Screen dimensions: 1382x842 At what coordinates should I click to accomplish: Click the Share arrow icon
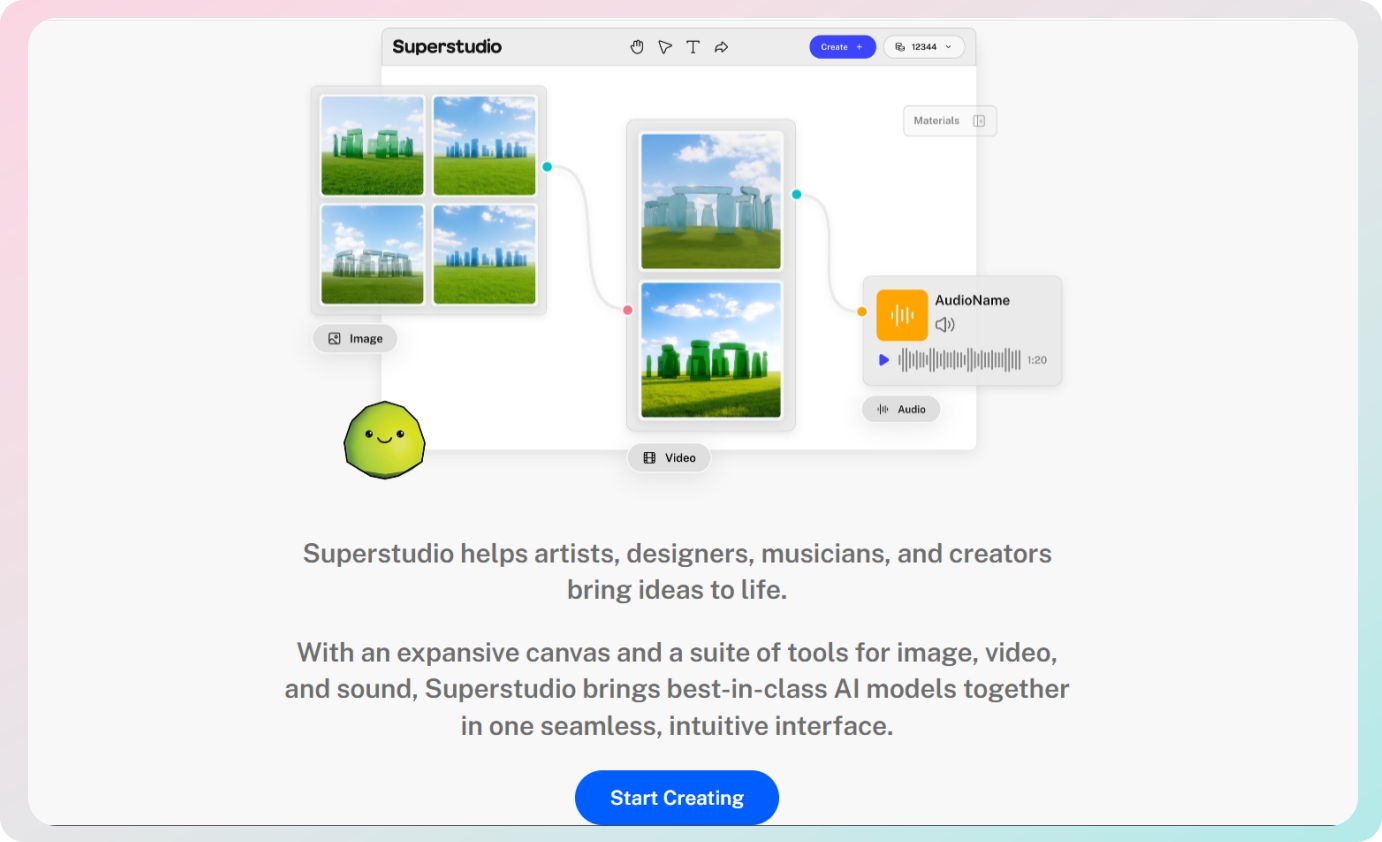721,47
